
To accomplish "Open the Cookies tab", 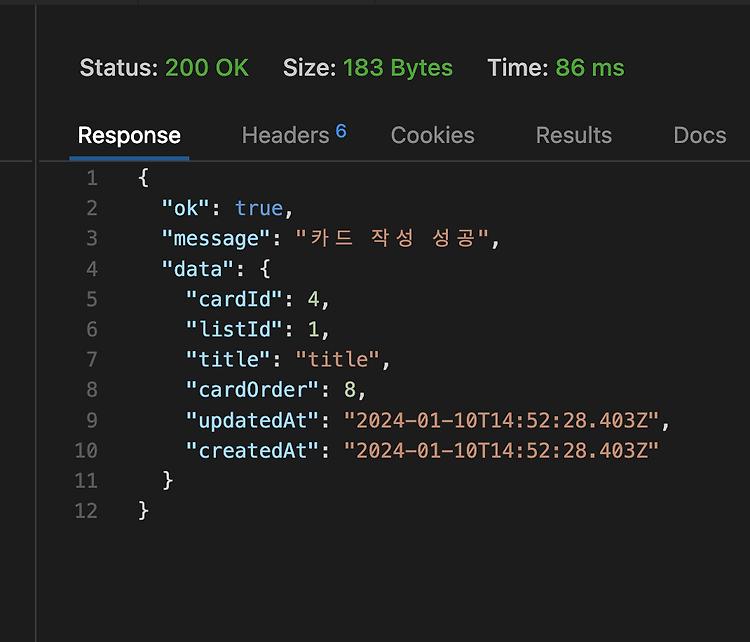I will tap(432, 136).
